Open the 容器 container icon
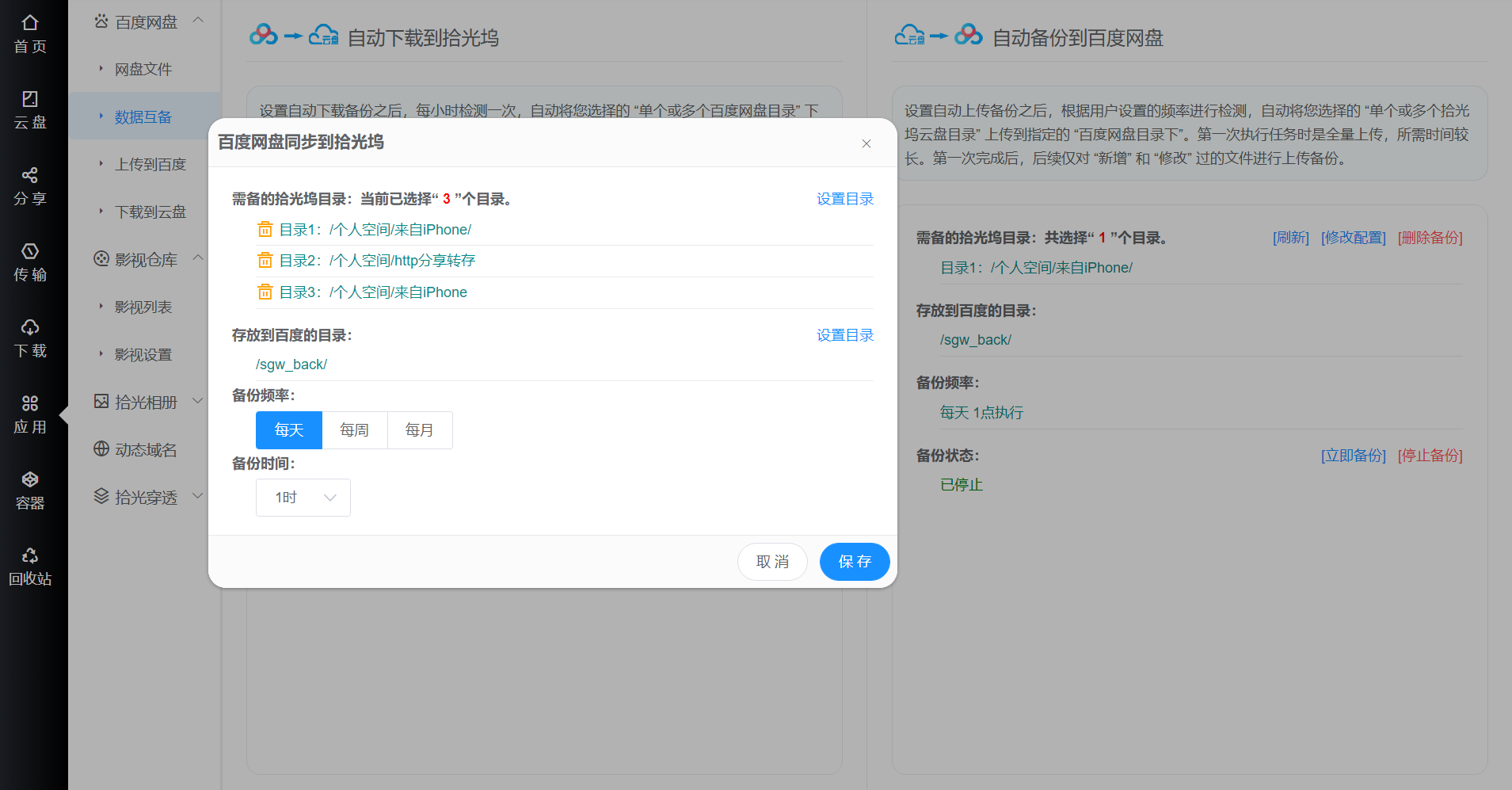This screenshot has height=790, width=1512. coord(30,479)
